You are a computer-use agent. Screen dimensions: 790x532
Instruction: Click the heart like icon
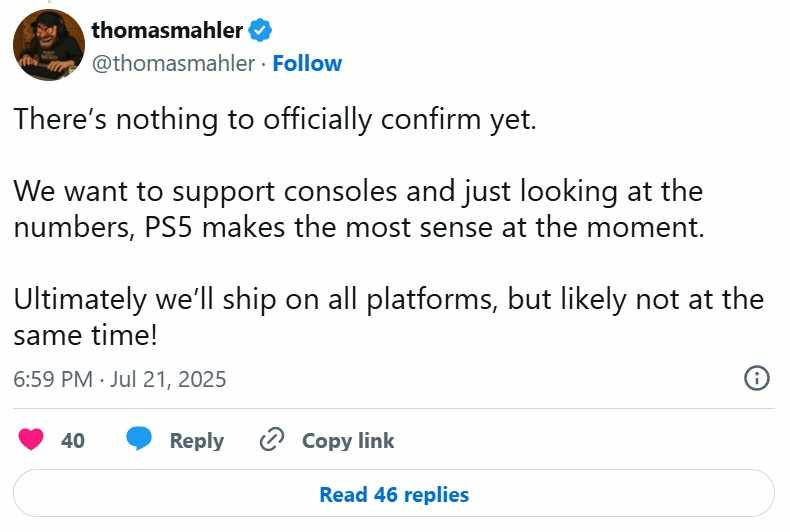[x=32, y=440]
